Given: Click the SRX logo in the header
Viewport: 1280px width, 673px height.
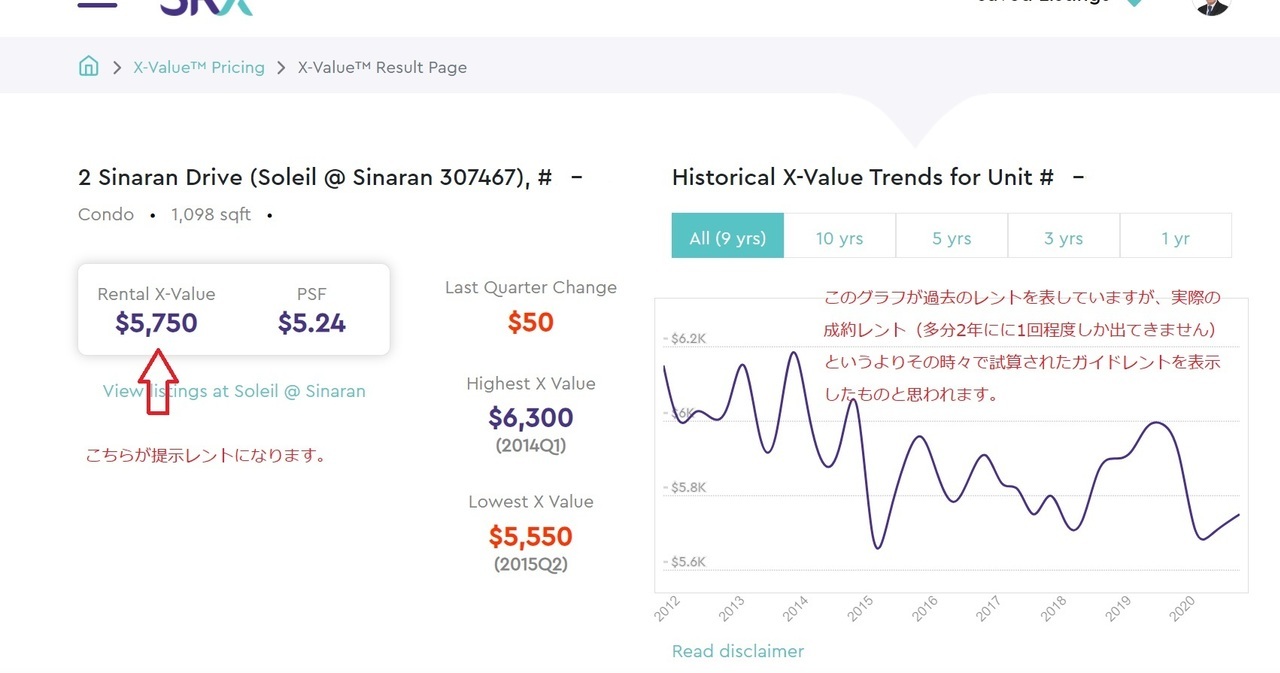Looking at the screenshot, I should click(206, 6).
